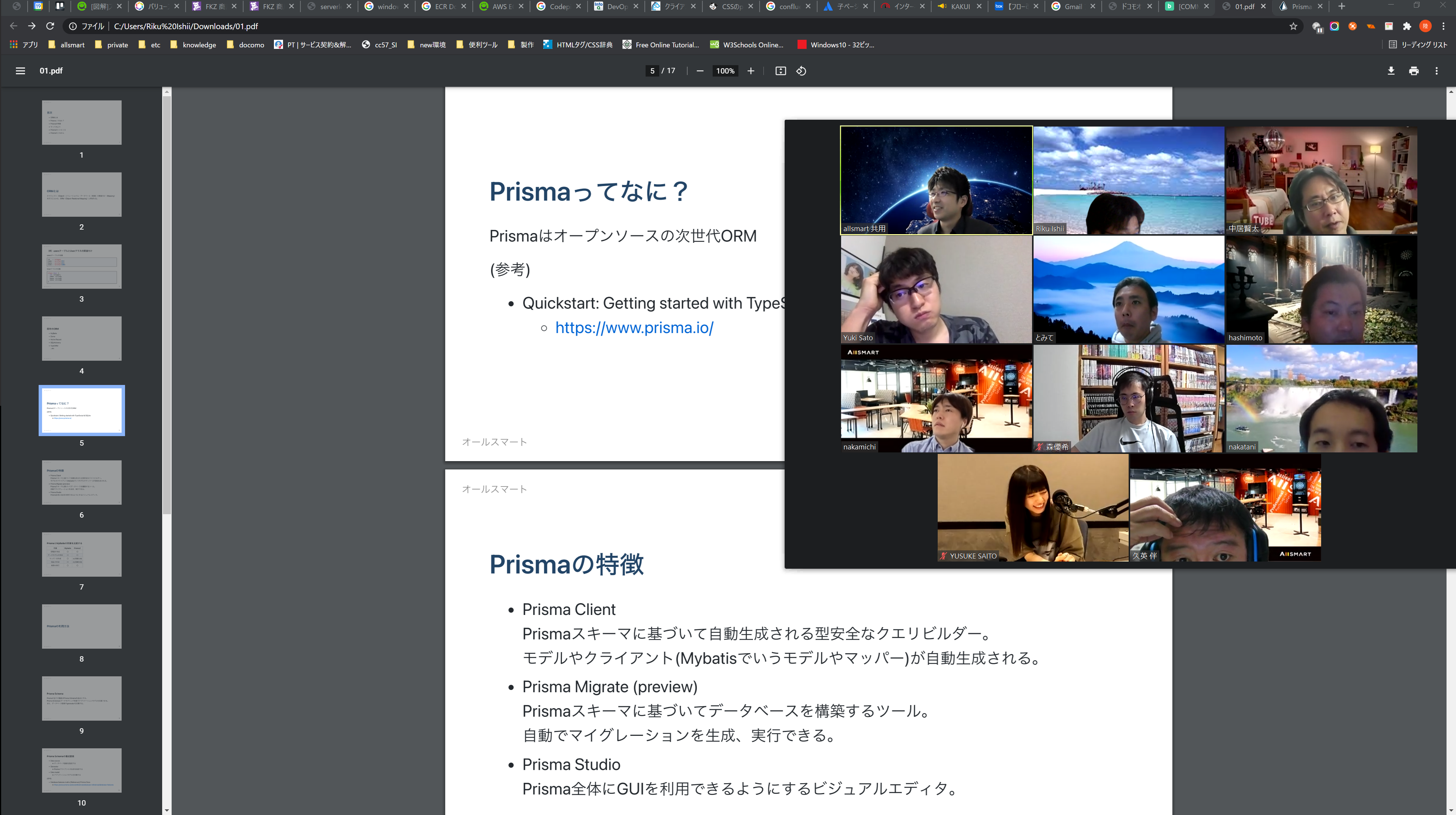Screen dimensions: 1456x815
Task: Open the Chrome extensions puzzle icon
Action: (x=1407, y=26)
